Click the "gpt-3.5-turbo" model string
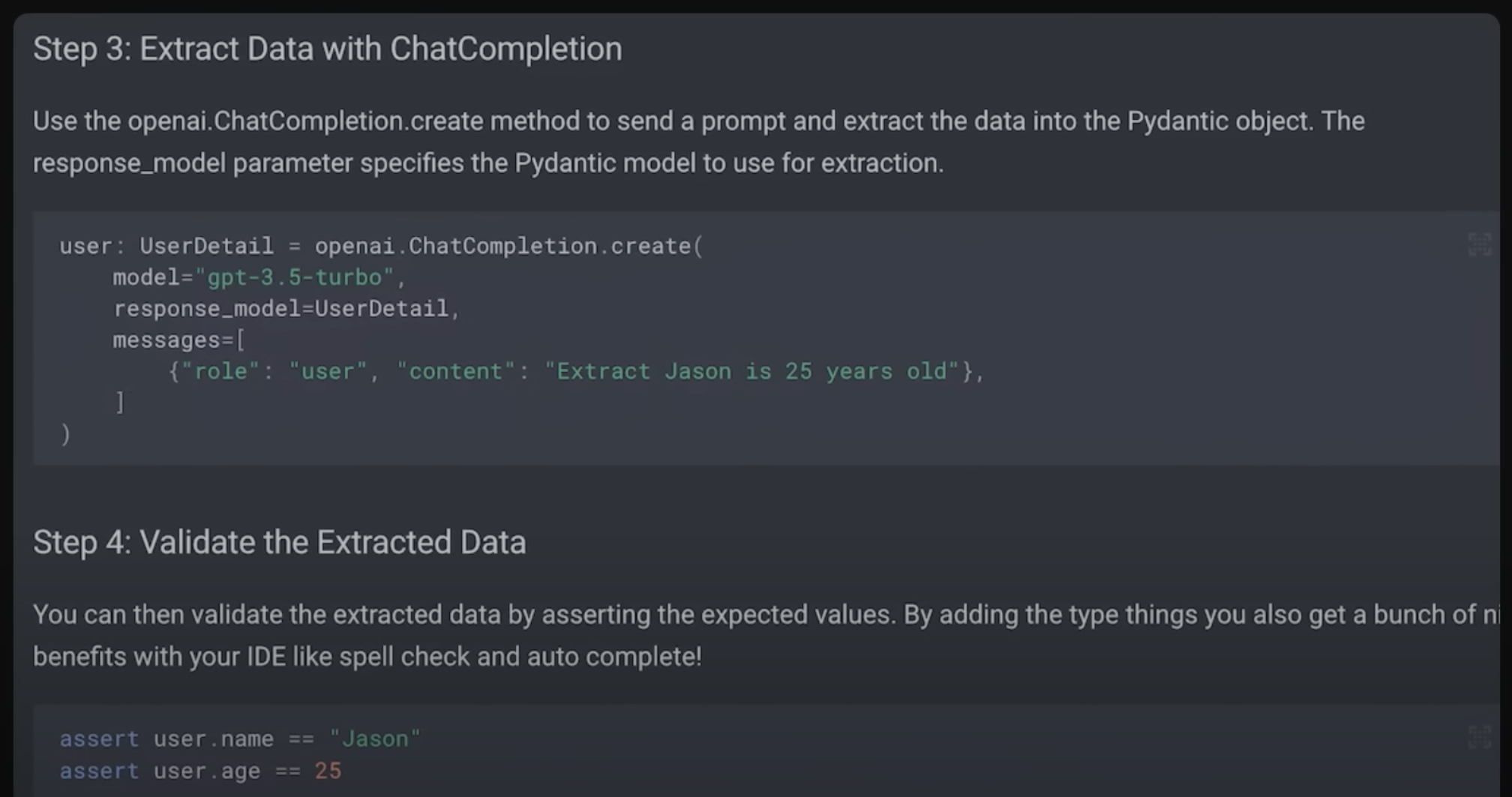 click(294, 277)
